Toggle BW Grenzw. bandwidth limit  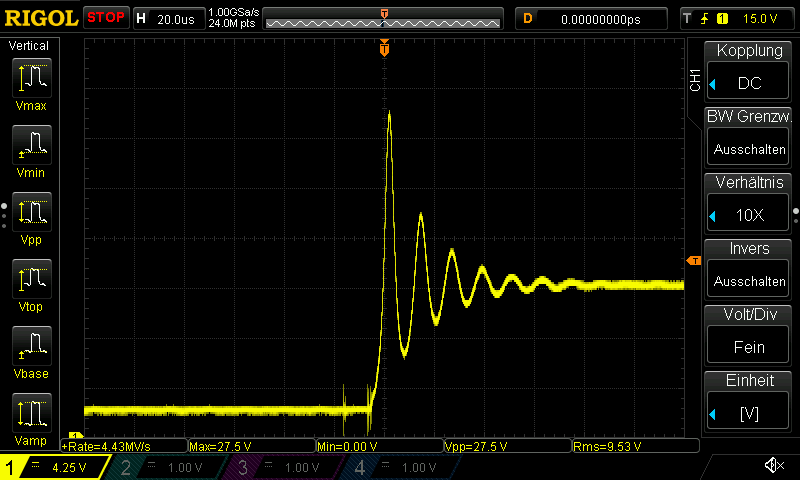pyautogui.click(x=748, y=136)
